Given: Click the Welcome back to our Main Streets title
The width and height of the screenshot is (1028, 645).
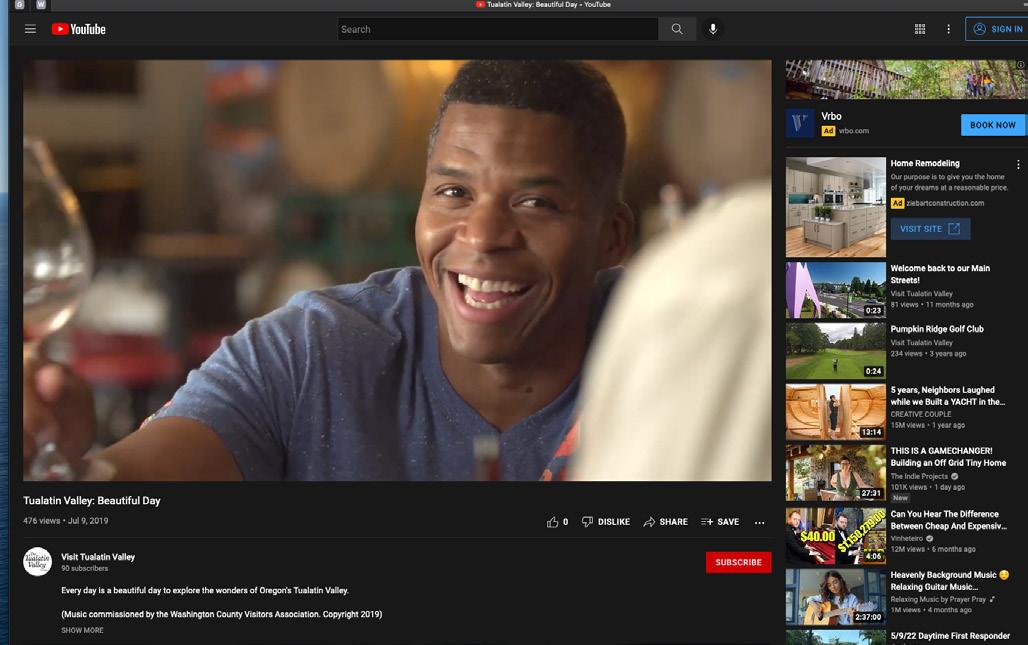Looking at the screenshot, I should point(940,274).
